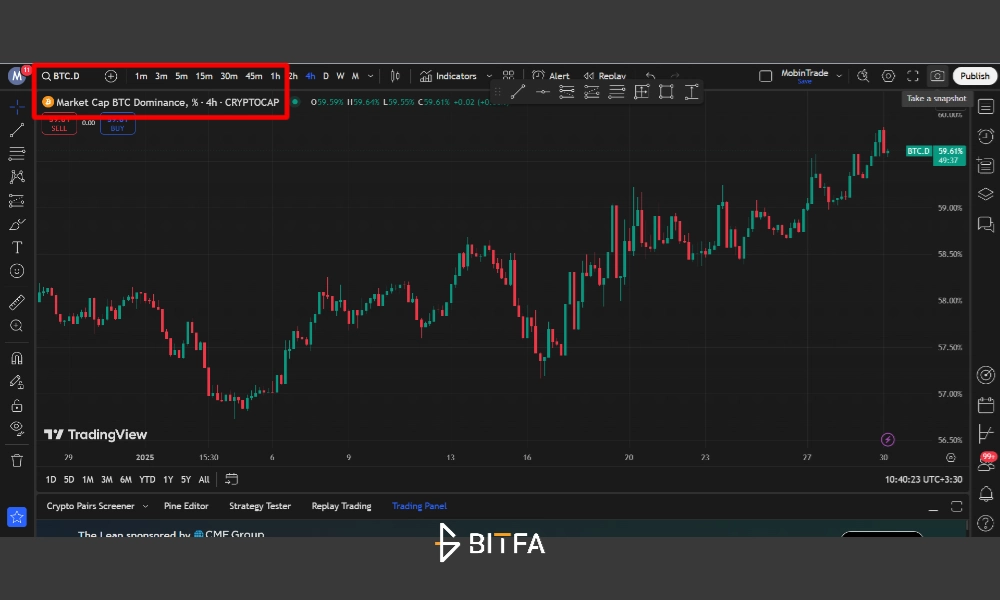Take a snapshot with camera icon
1000x600 pixels.
[x=937, y=76]
